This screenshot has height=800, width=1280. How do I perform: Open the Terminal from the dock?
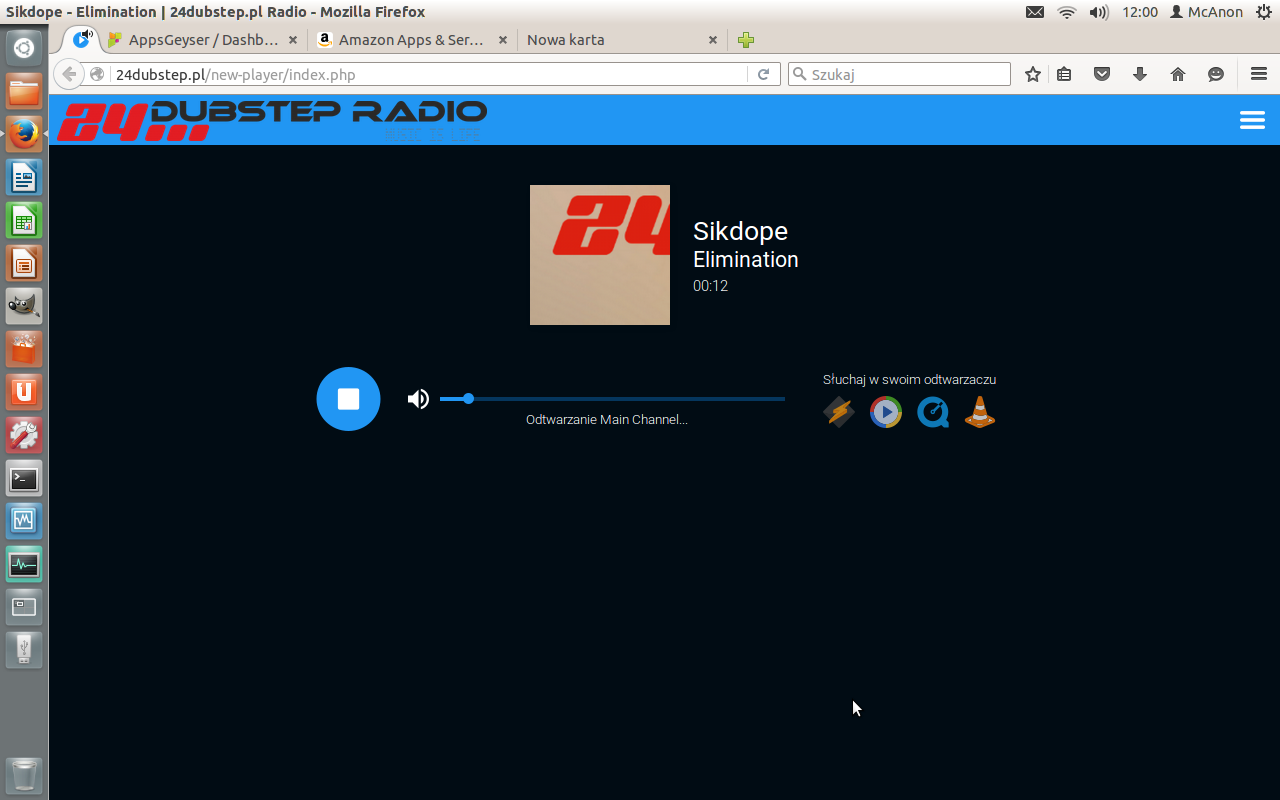pyautogui.click(x=24, y=478)
